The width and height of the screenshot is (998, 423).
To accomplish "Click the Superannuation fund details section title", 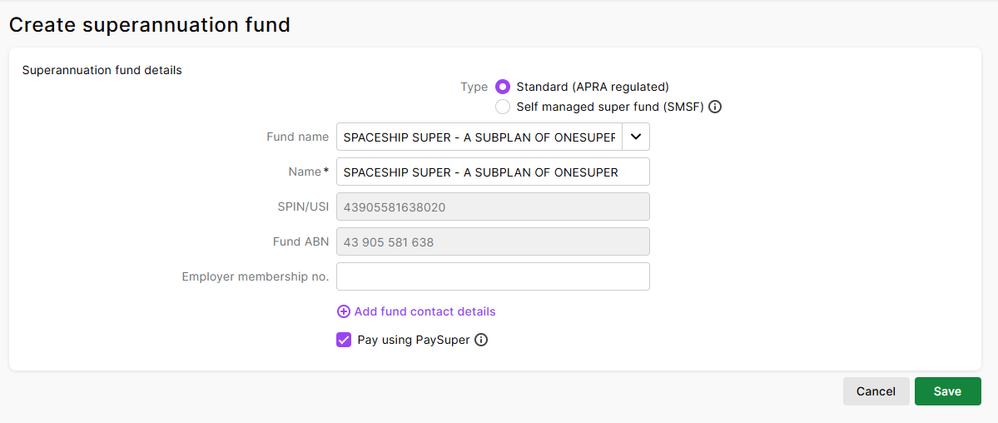I will click(102, 71).
